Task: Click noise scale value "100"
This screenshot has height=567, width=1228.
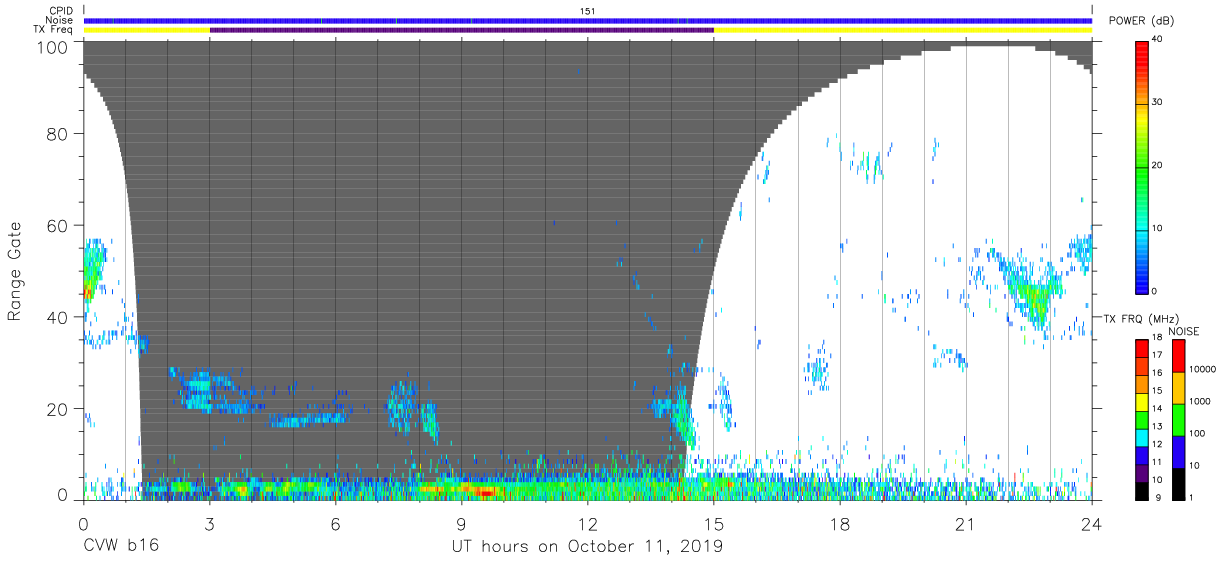Action: point(1196,433)
